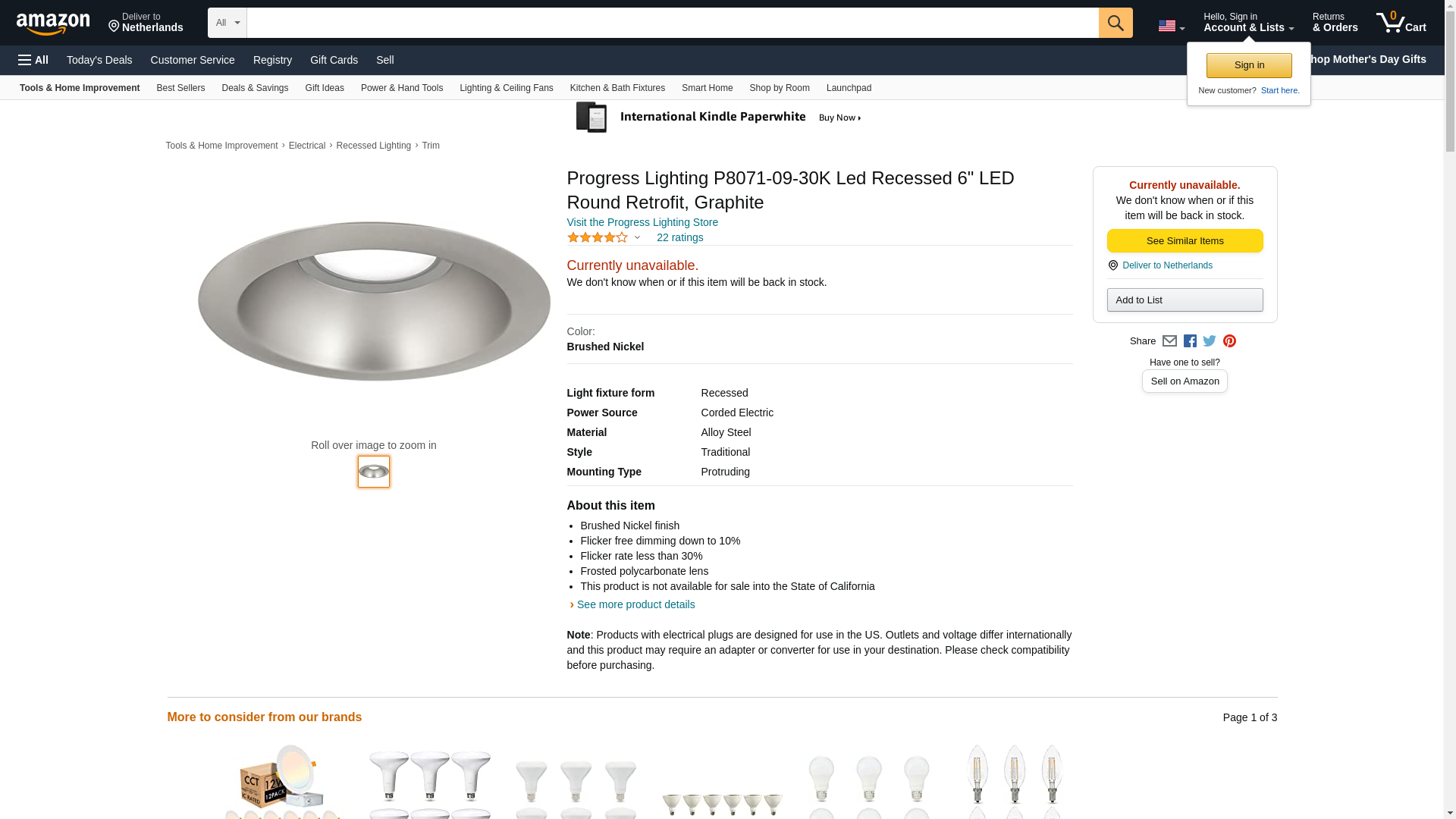Open the search category All dropdown

coord(227,23)
